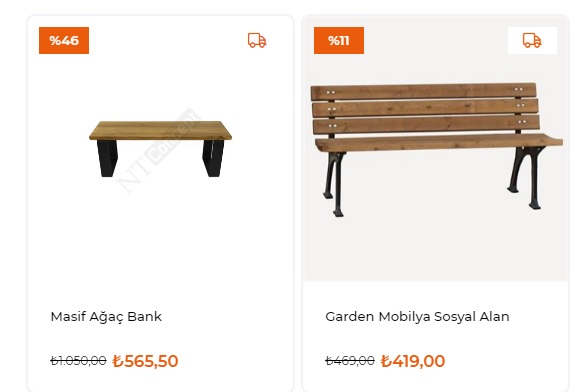The width and height of the screenshot is (575, 392).
Task: Click the delivery truck icon on Garden Mobilya card
Action: (x=532, y=40)
